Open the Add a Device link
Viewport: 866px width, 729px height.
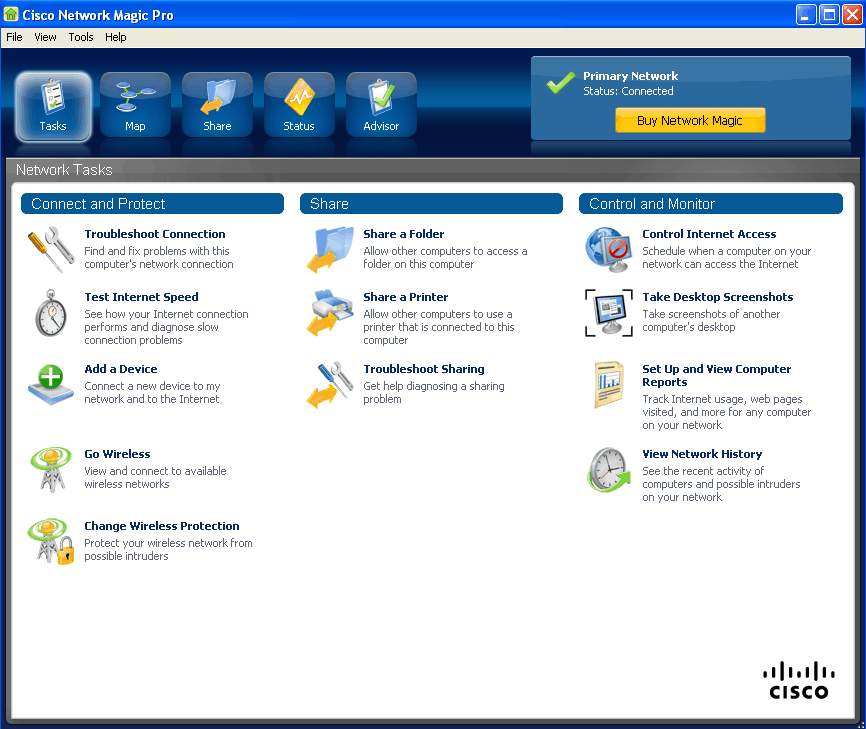point(121,369)
